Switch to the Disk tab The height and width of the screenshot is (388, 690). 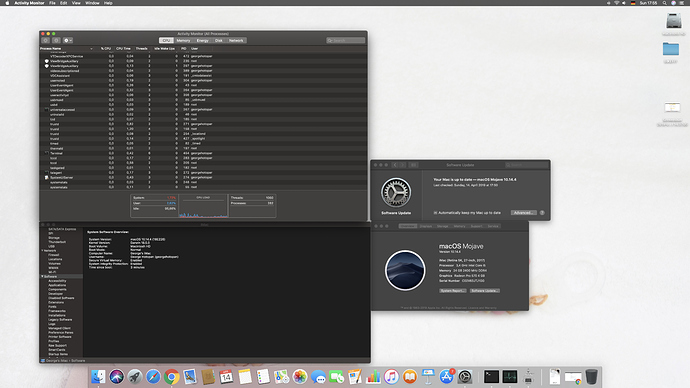(x=219, y=40)
